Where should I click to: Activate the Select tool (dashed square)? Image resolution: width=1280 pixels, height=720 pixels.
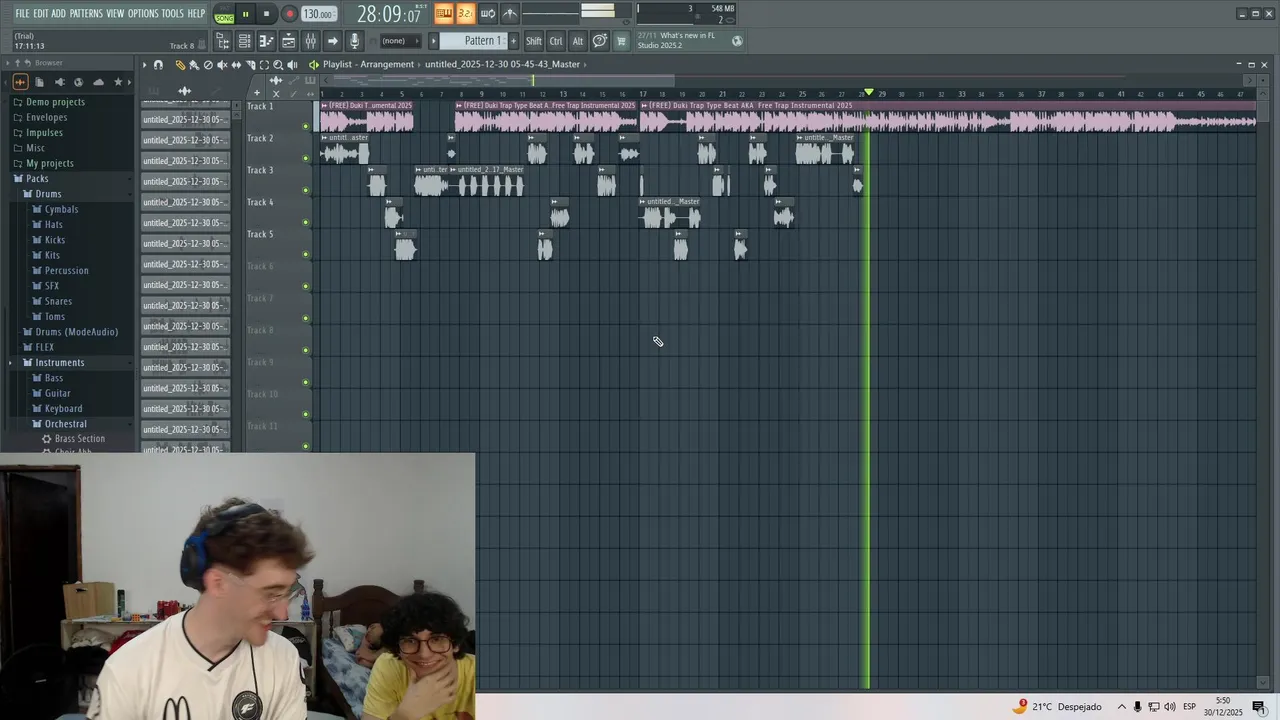pos(264,65)
